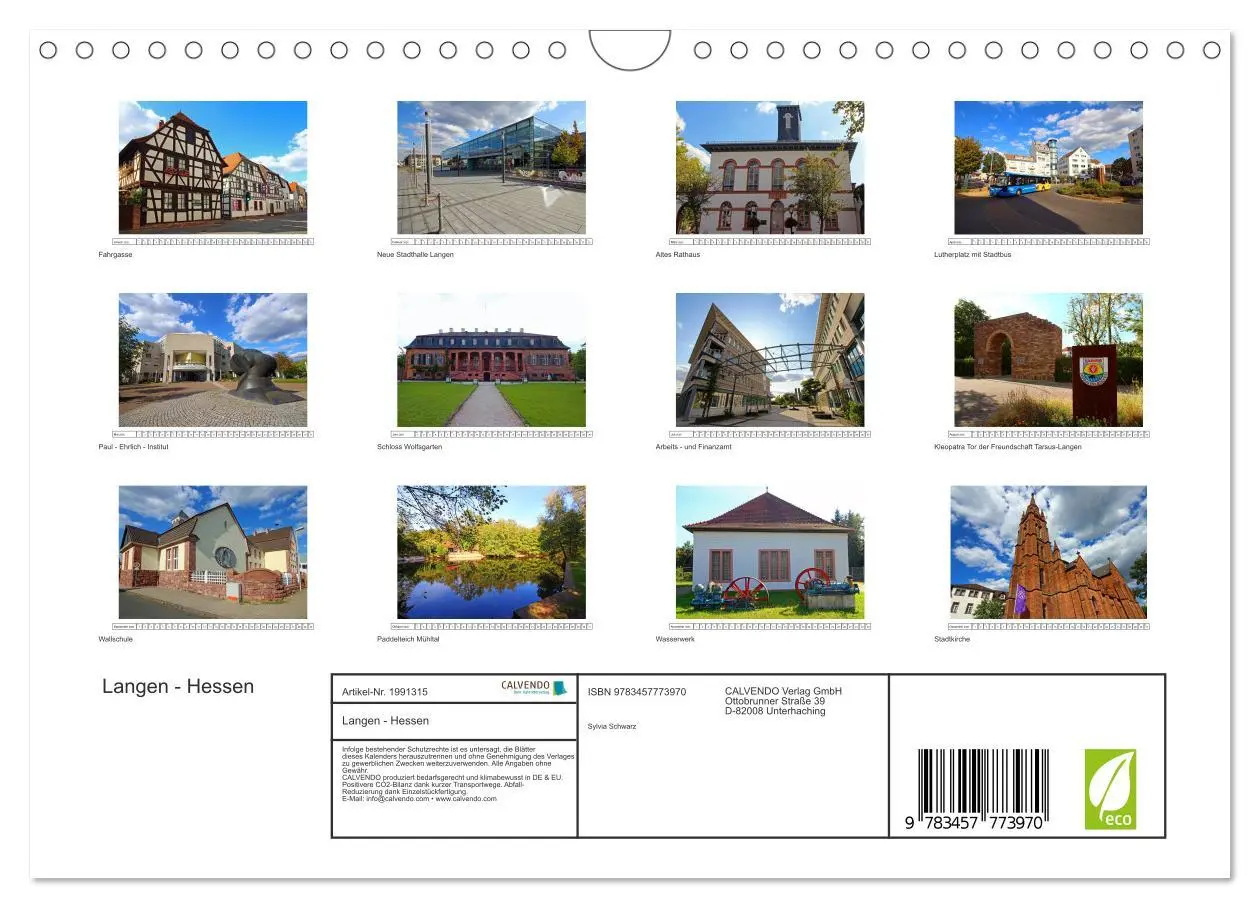Click 'D-82008 Unterhaching' address line
Viewport: 1260px width, 908px height.
[x=775, y=711]
